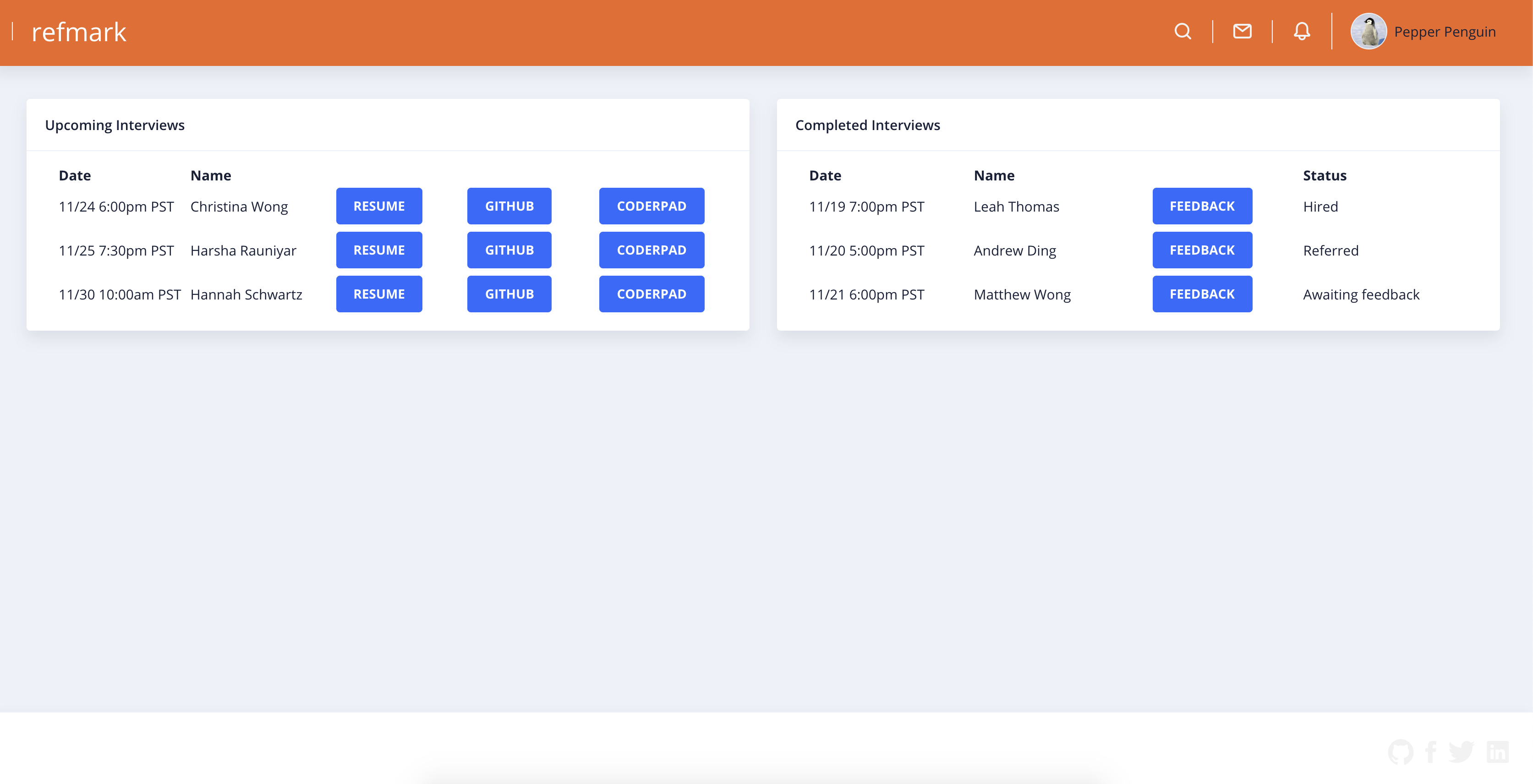Image resolution: width=1533 pixels, height=784 pixels.
Task: Open Christina Wong's GitHub
Action: click(x=509, y=206)
